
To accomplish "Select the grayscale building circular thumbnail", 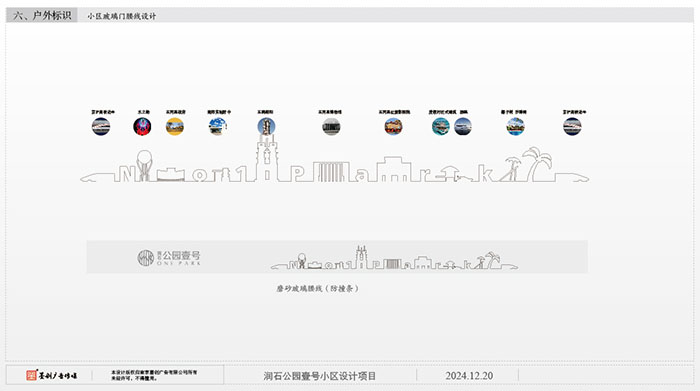I will [331, 126].
